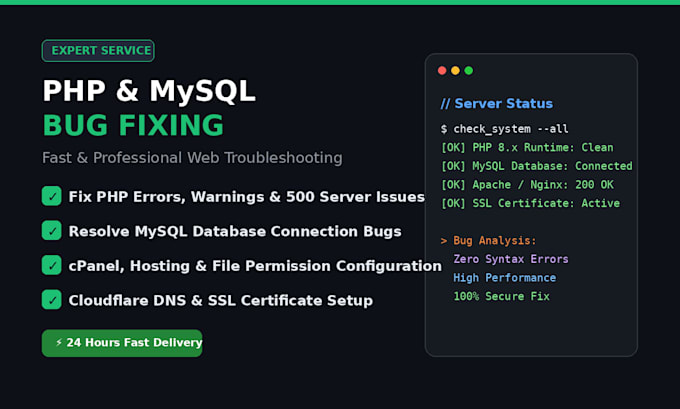Click 'Resolve MySQL Database Connection Bugs' text
Viewport: 680px width, 409px height.
pos(235,231)
